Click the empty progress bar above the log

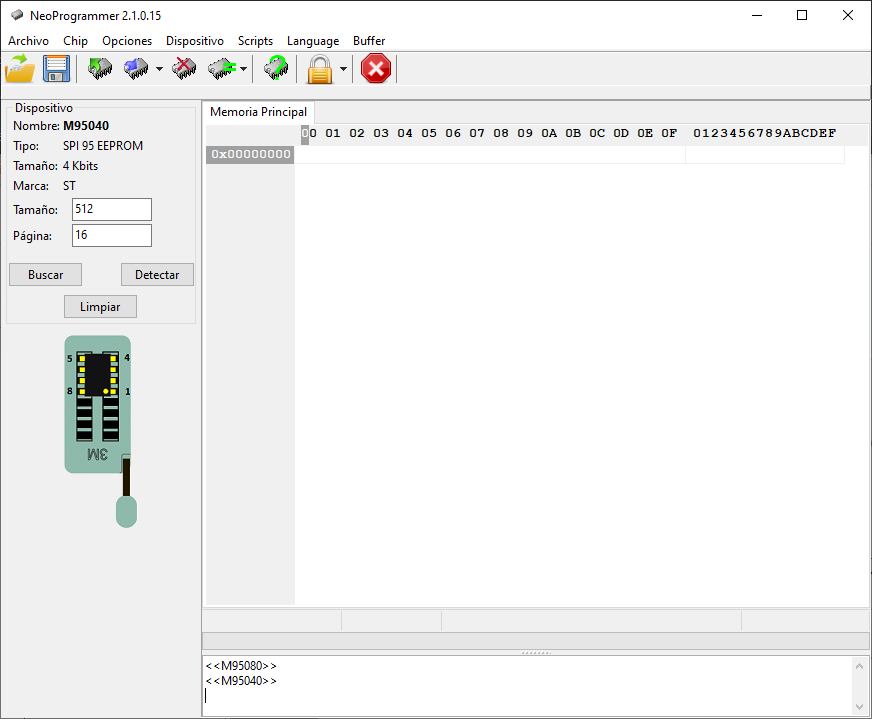[x=536, y=641]
